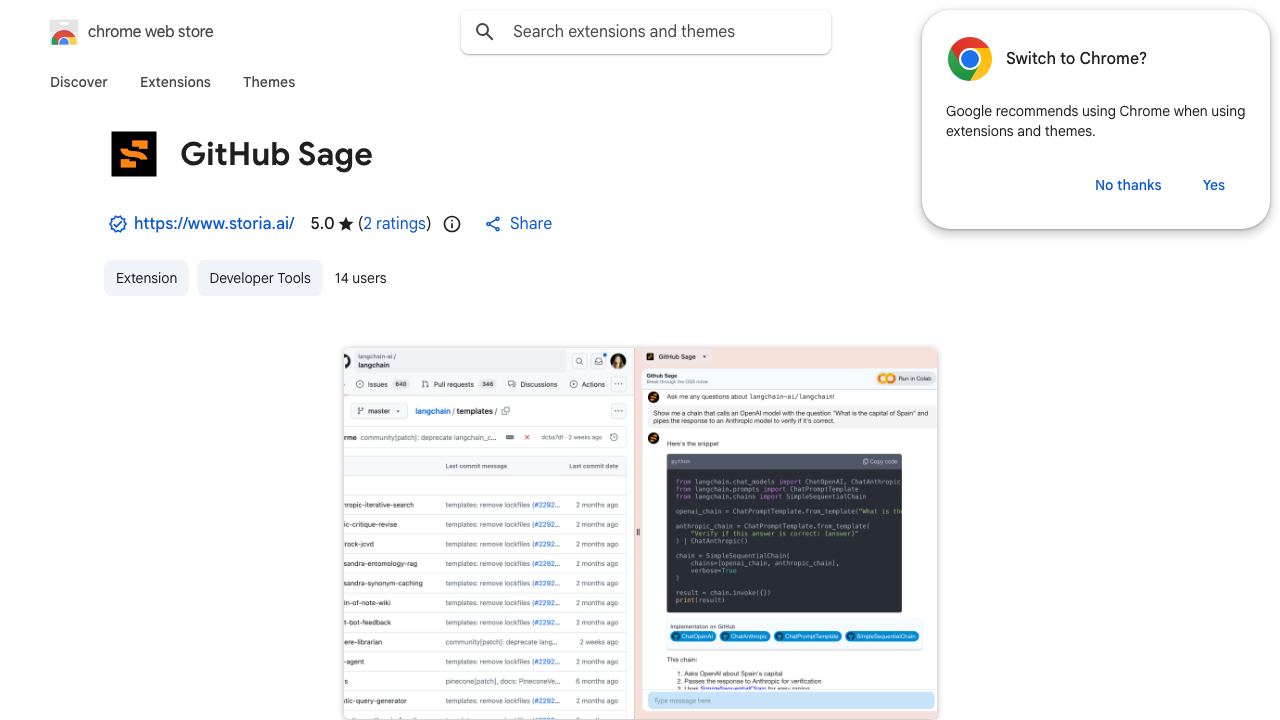Click Yes to switch to Chrome
Screen dimensions: 1280x720
point(1214,185)
